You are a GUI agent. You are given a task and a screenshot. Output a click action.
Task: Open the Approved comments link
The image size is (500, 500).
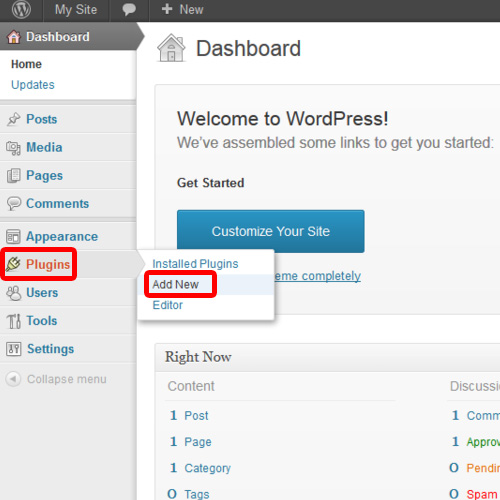483,442
